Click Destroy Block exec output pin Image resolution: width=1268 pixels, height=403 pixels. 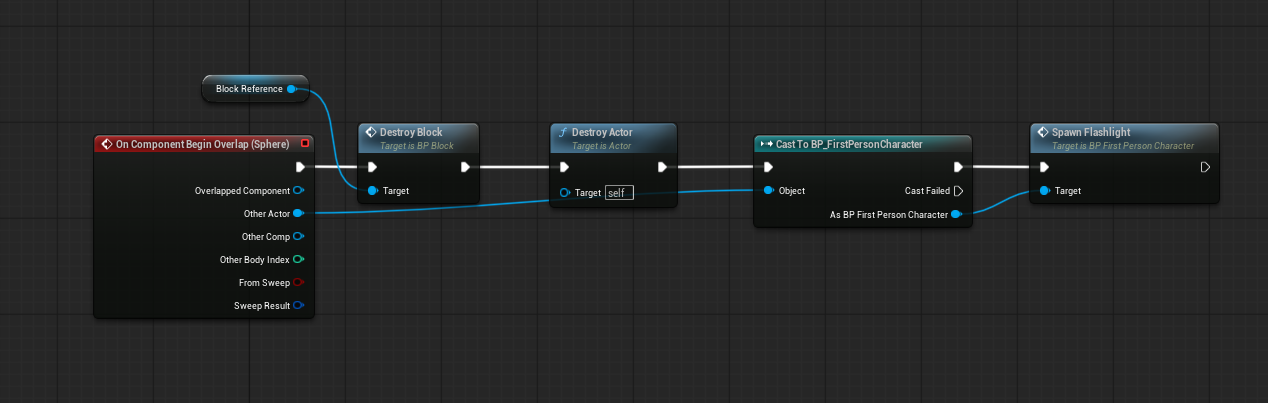465,167
